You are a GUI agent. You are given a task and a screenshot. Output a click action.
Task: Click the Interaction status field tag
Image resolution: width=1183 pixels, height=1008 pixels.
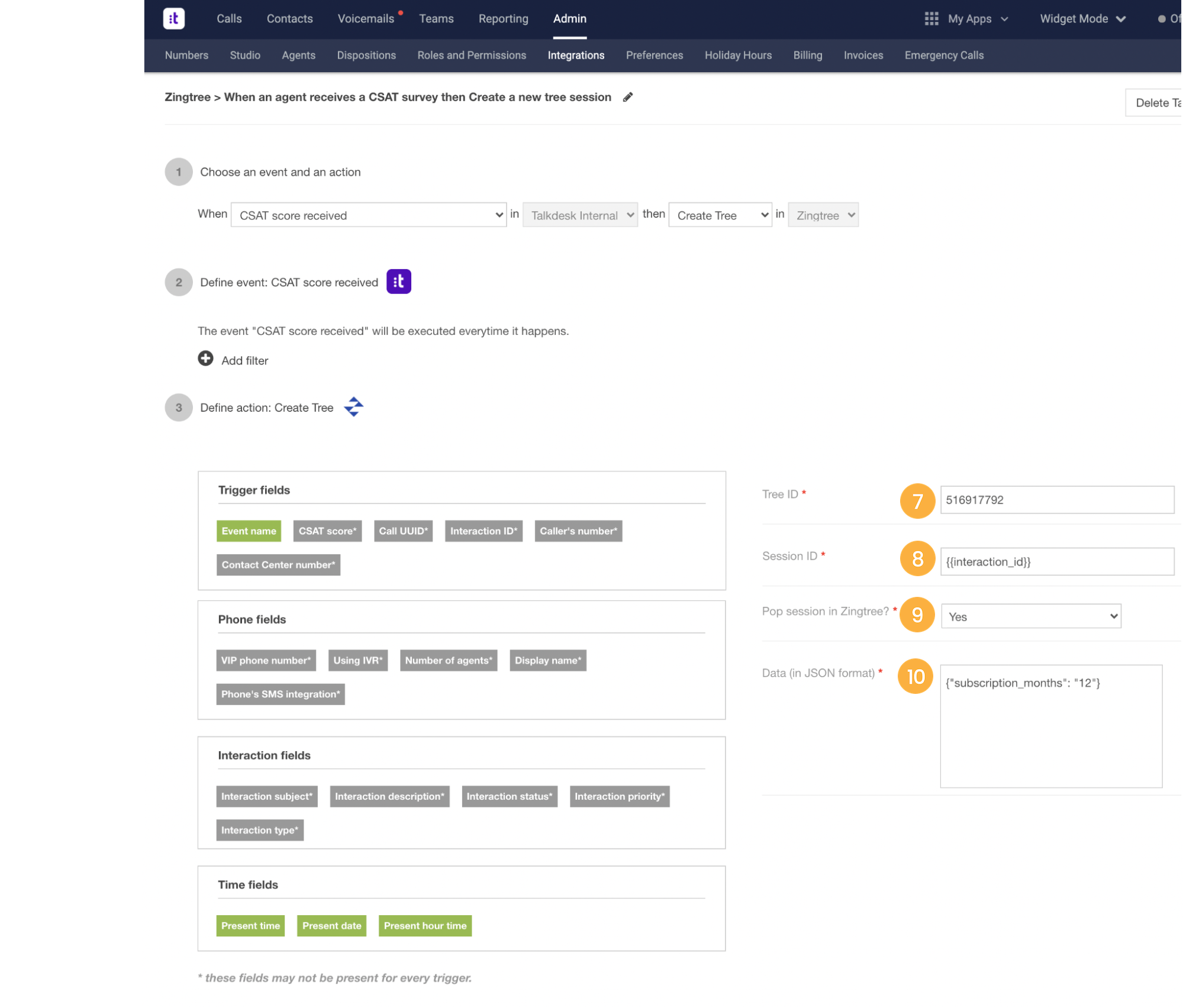tap(509, 797)
